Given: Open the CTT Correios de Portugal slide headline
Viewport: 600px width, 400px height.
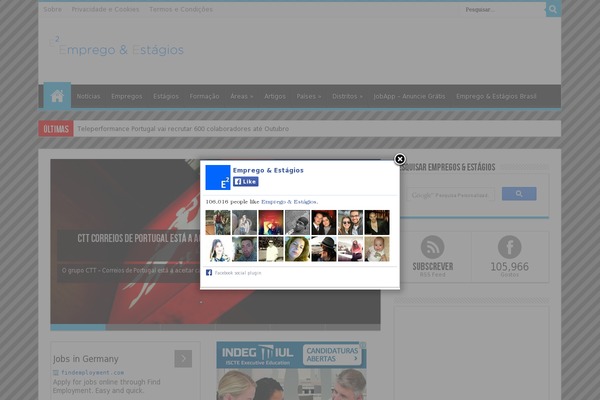Looking at the screenshot, I should pos(139,238).
